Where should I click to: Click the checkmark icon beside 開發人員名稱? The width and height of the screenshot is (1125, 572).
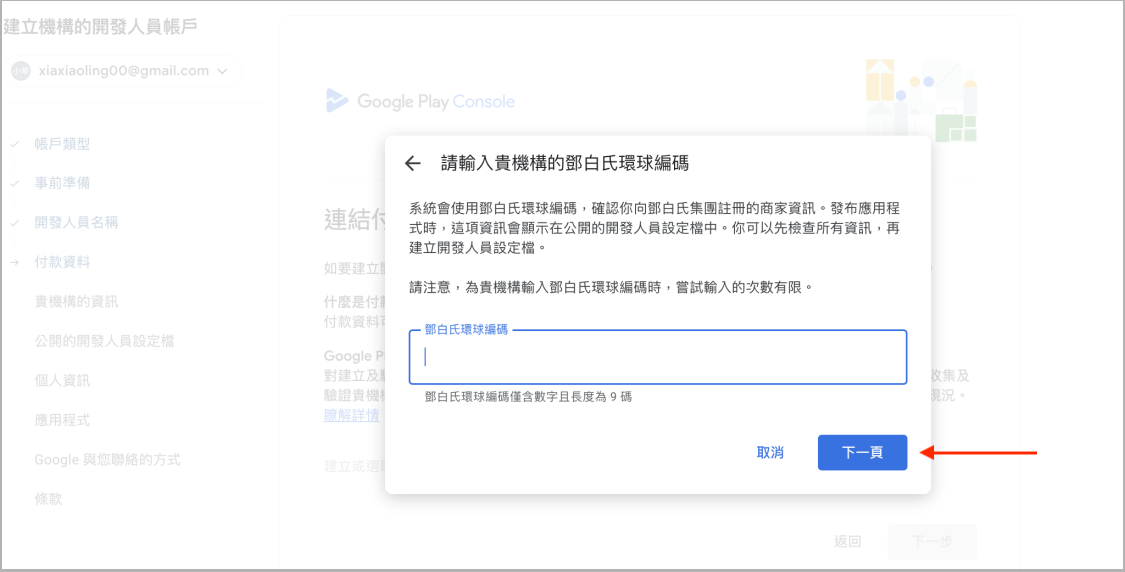14,222
